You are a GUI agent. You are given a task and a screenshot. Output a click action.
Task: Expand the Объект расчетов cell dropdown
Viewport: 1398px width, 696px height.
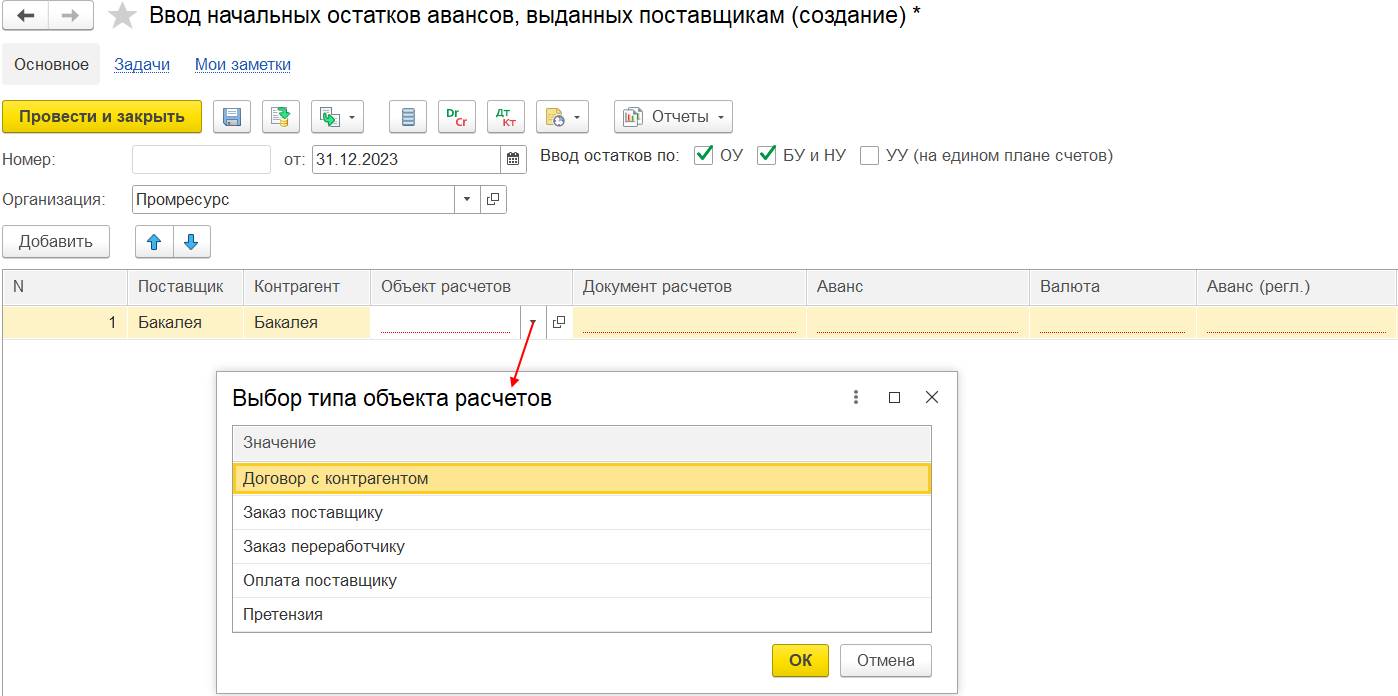pos(533,323)
